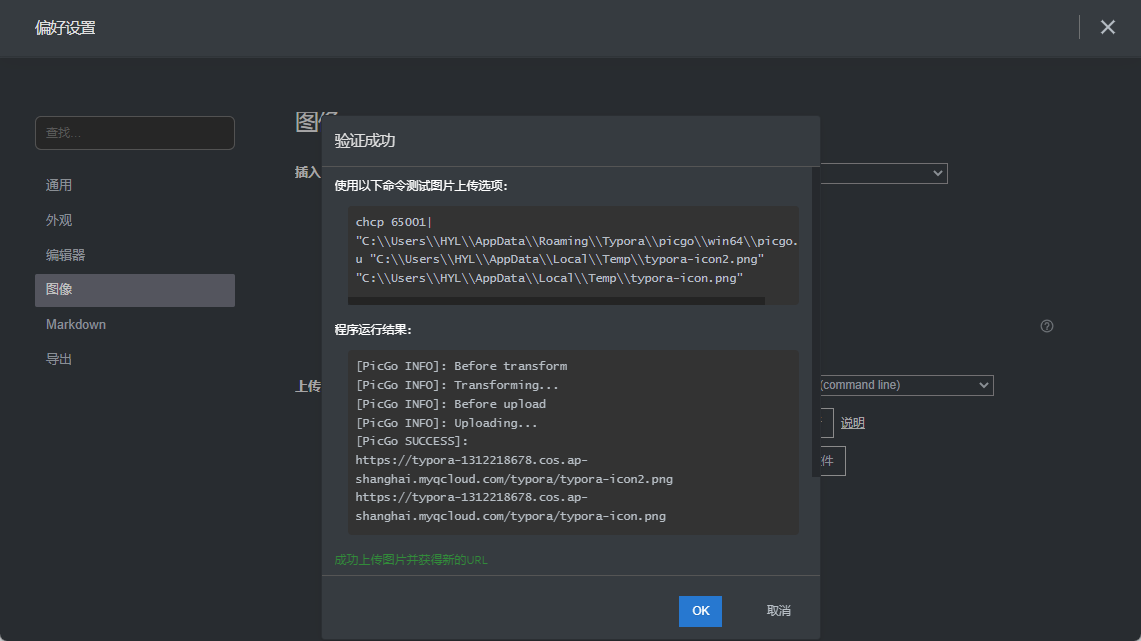Confirm the dialog with OK button
The image size is (1141, 641).
pyautogui.click(x=700, y=611)
